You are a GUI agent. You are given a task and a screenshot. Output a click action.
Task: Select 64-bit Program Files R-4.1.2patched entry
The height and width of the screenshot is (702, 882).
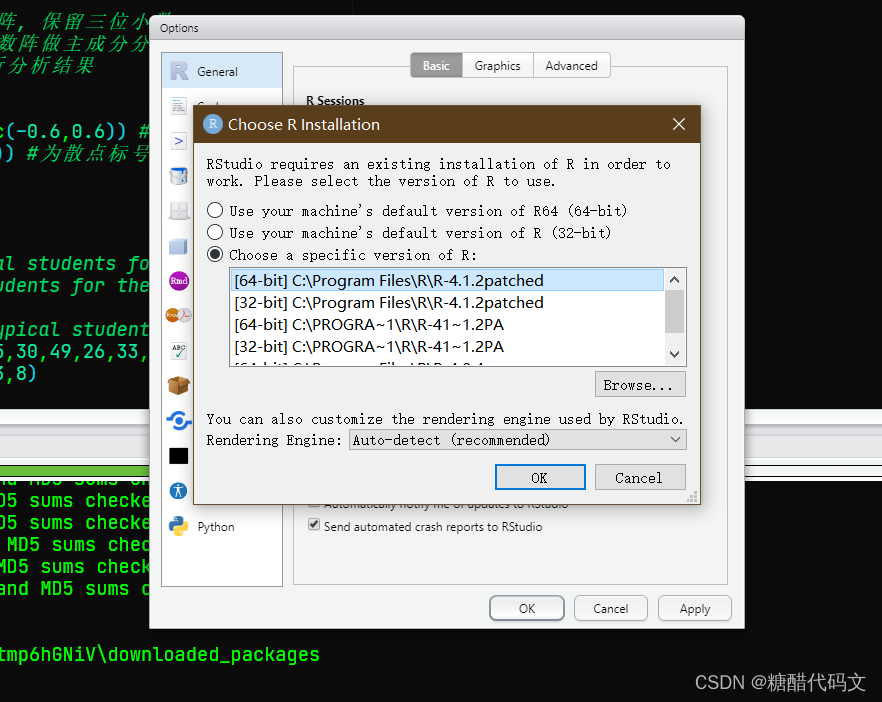click(x=447, y=280)
